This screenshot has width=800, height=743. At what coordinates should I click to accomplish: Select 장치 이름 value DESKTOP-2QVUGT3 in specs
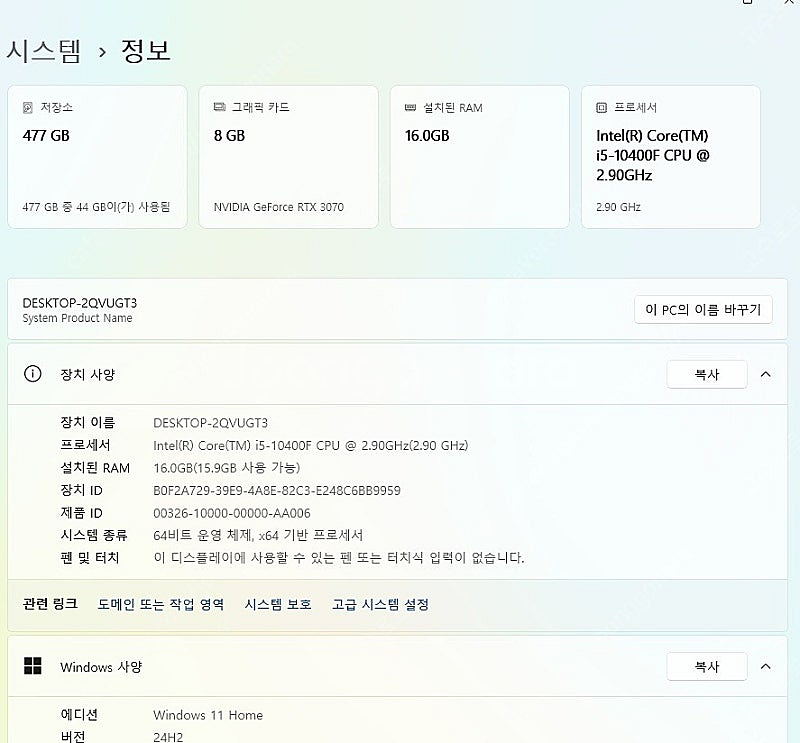[x=211, y=423]
